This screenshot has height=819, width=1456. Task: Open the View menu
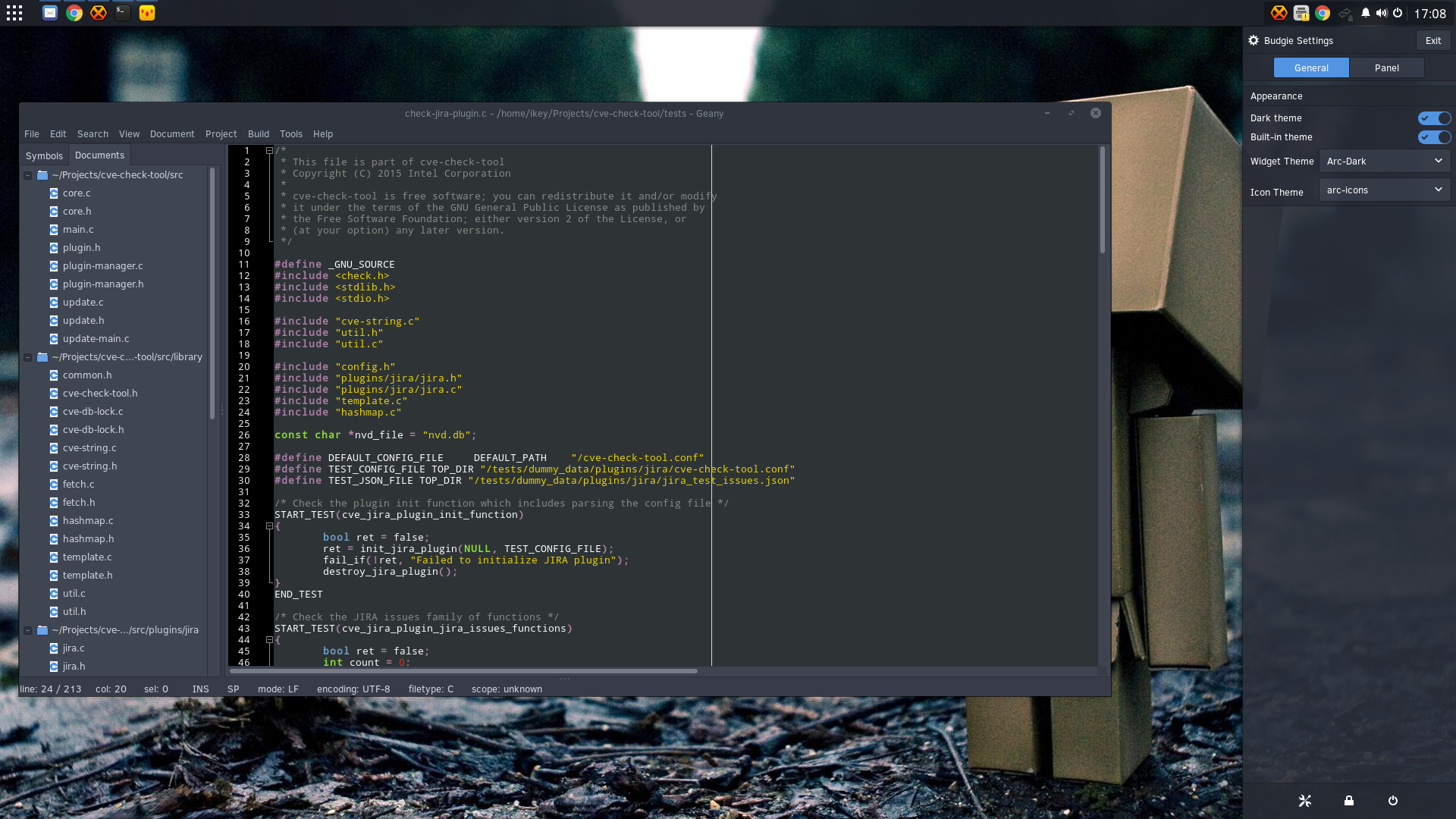coord(129,134)
